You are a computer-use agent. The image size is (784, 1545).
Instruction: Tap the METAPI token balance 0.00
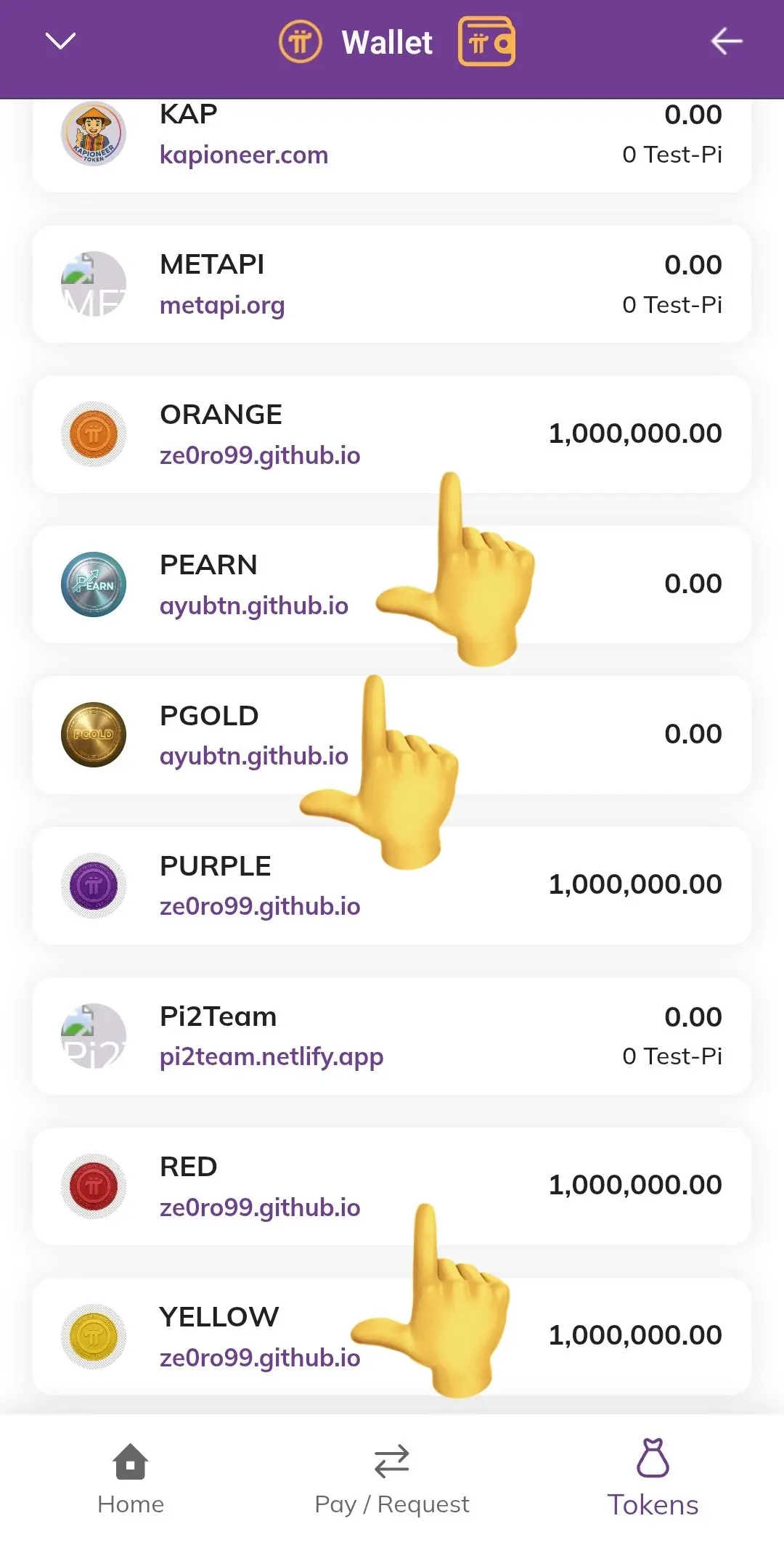(693, 265)
